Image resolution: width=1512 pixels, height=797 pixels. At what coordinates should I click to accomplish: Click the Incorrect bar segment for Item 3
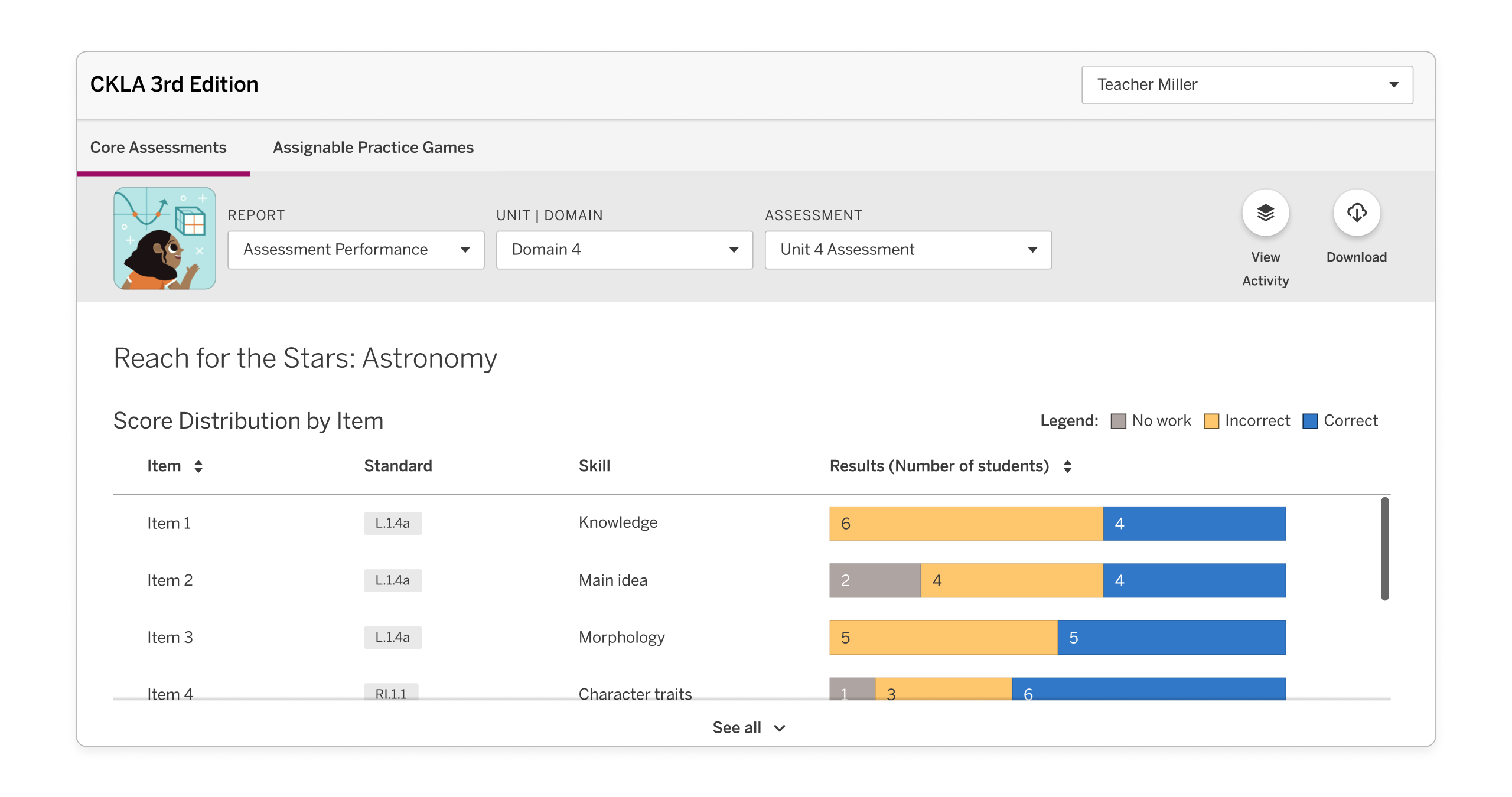[942, 637]
